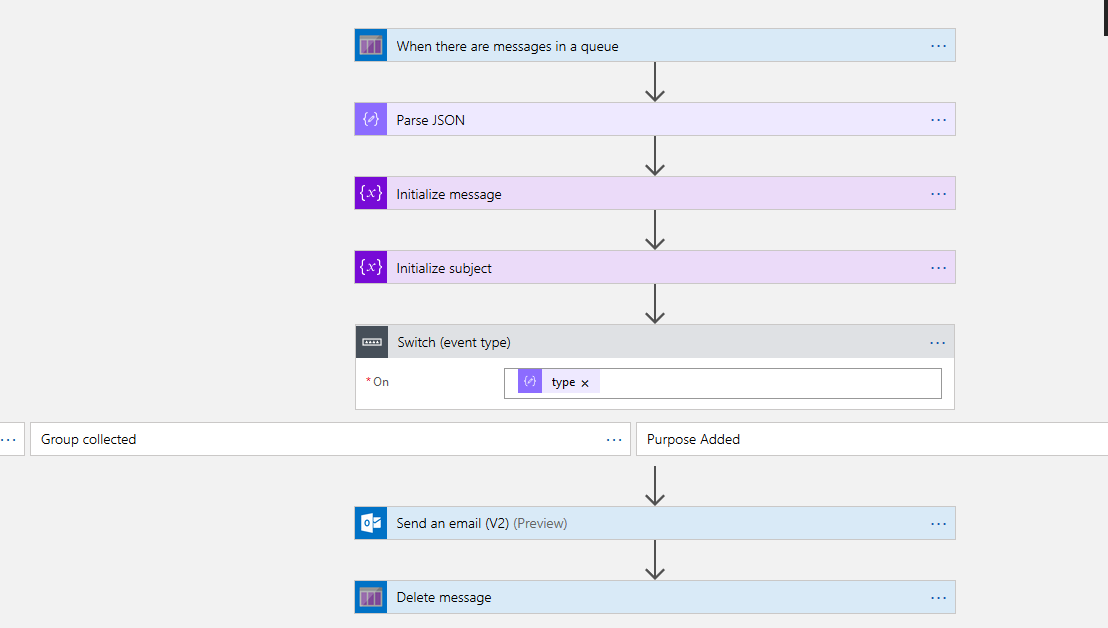The width and height of the screenshot is (1108, 628).
Task: Expand the Group collected case
Action: coord(330,439)
